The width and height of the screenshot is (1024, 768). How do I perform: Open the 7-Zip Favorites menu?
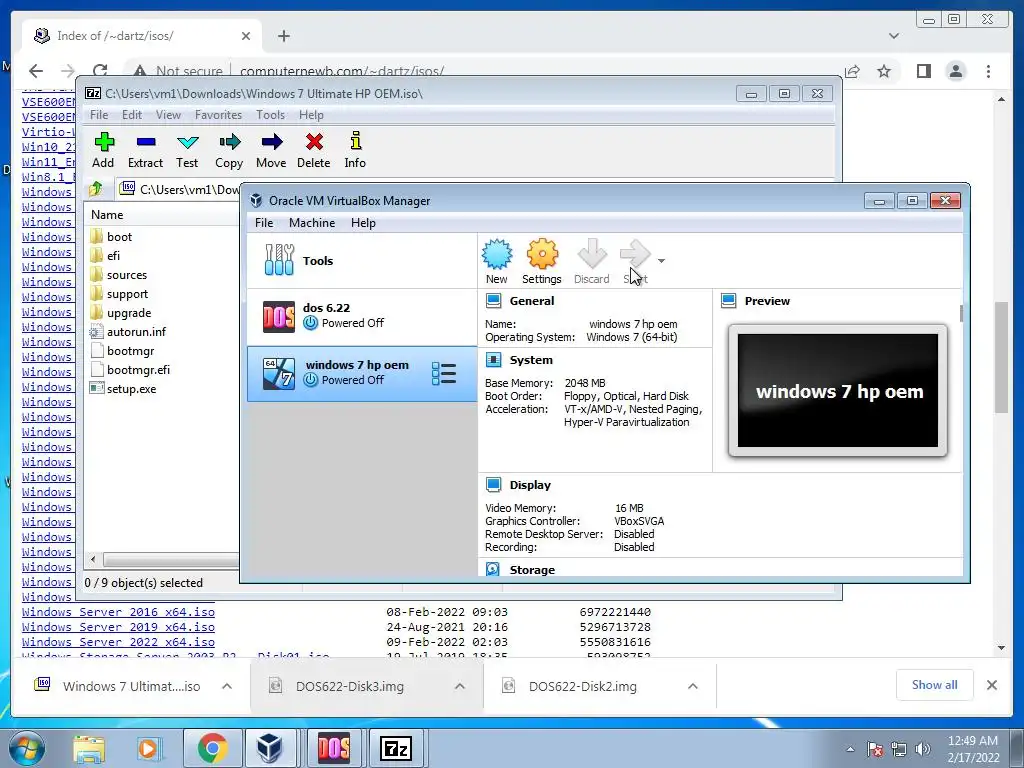click(x=218, y=115)
